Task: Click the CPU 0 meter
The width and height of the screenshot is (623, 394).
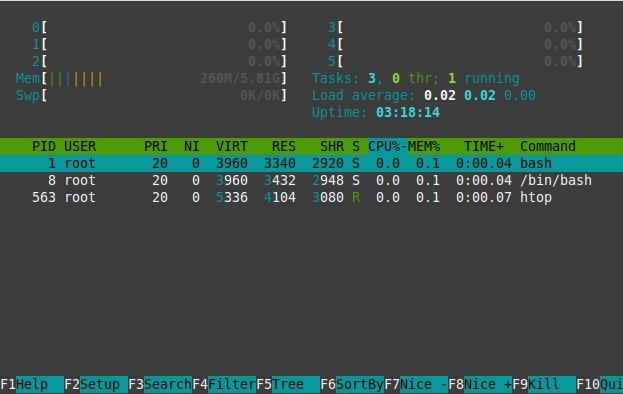Action: pos(159,27)
